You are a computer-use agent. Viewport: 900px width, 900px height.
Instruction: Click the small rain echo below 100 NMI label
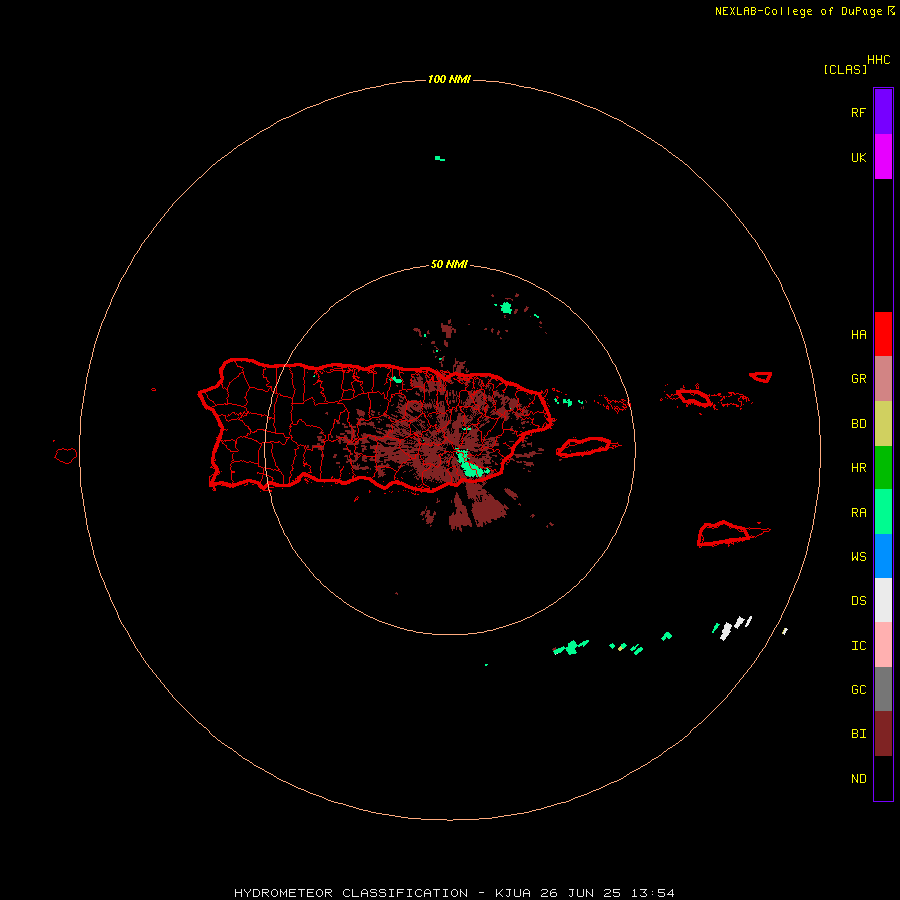(440, 158)
